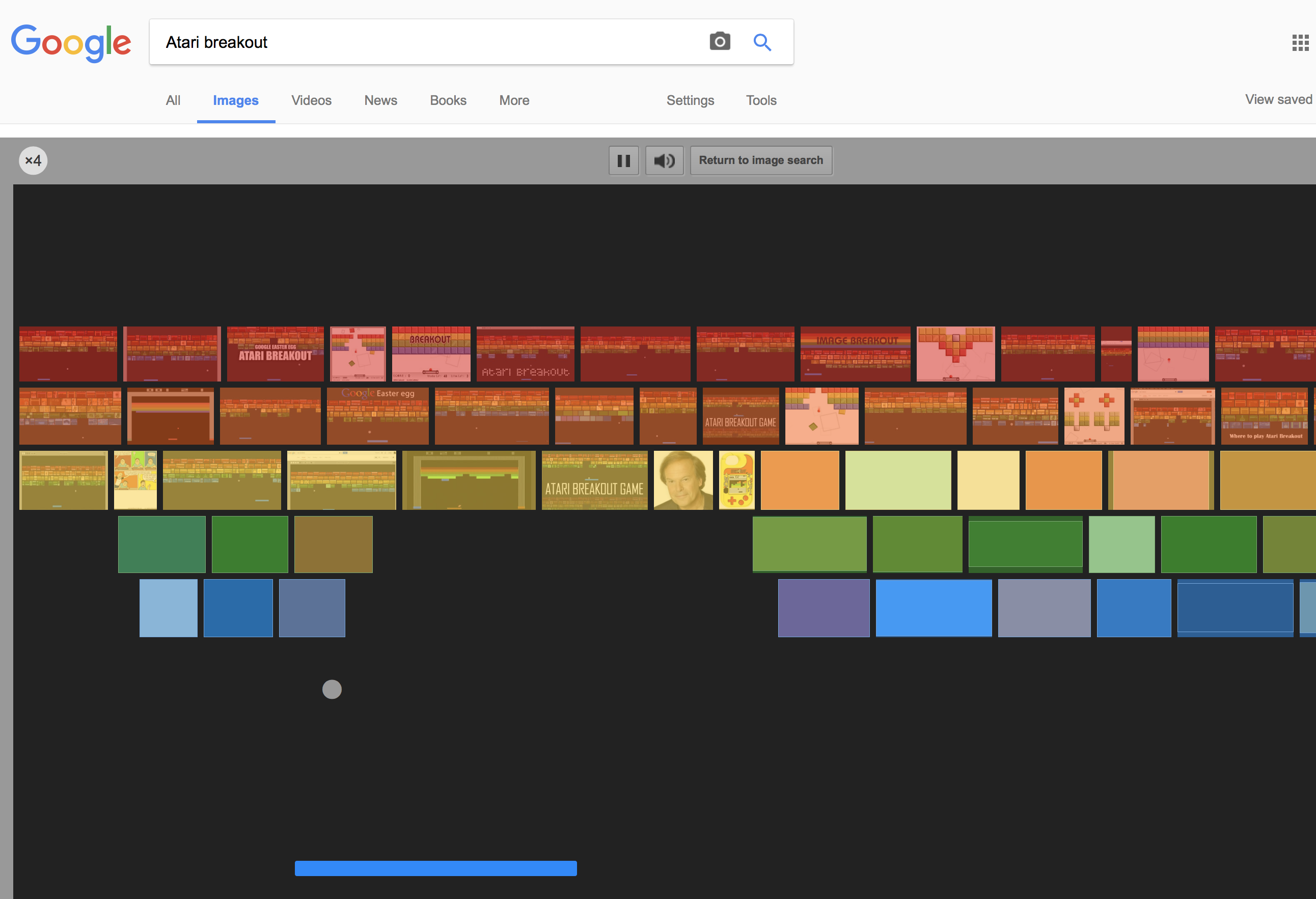Click the portrait photo brick of a man

683,480
